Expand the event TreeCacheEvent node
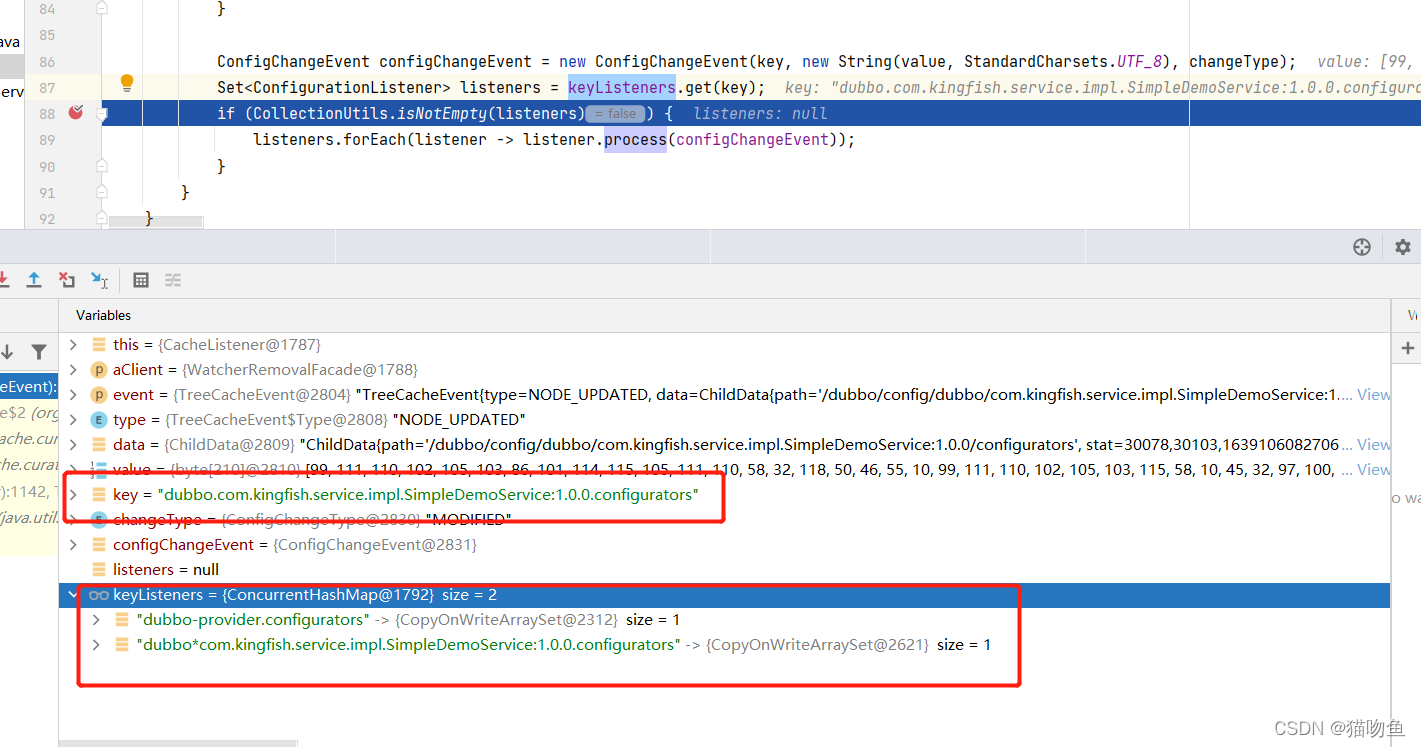1421x747 pixels. click(x=72, y=395)
